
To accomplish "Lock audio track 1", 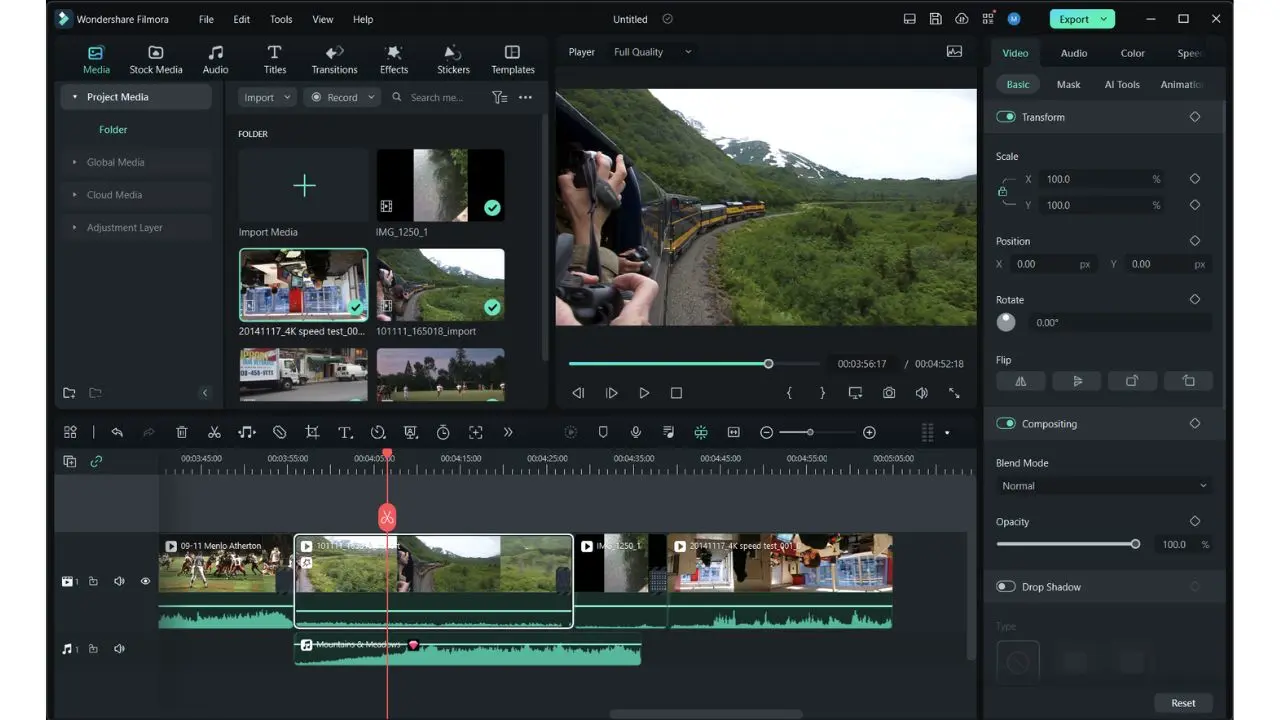I will 93,649.
